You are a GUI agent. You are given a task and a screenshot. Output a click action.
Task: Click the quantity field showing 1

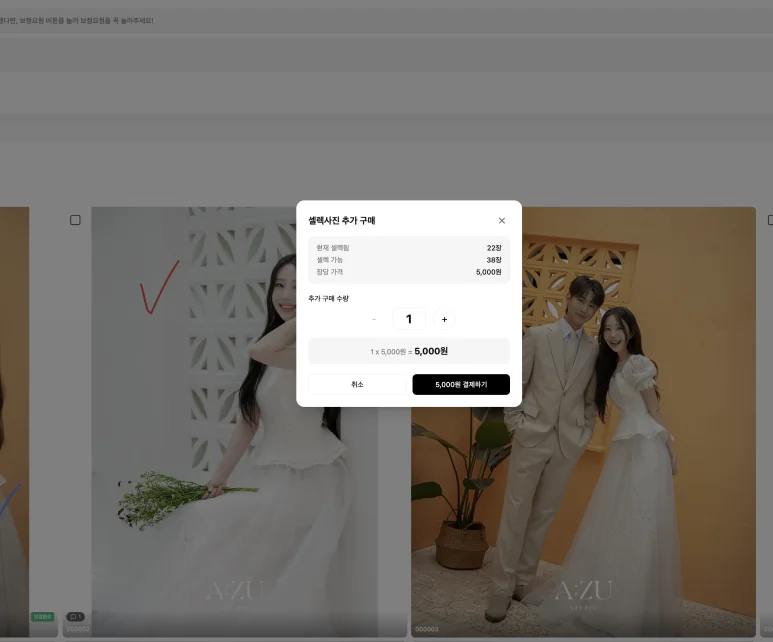[x=409, y=319]
